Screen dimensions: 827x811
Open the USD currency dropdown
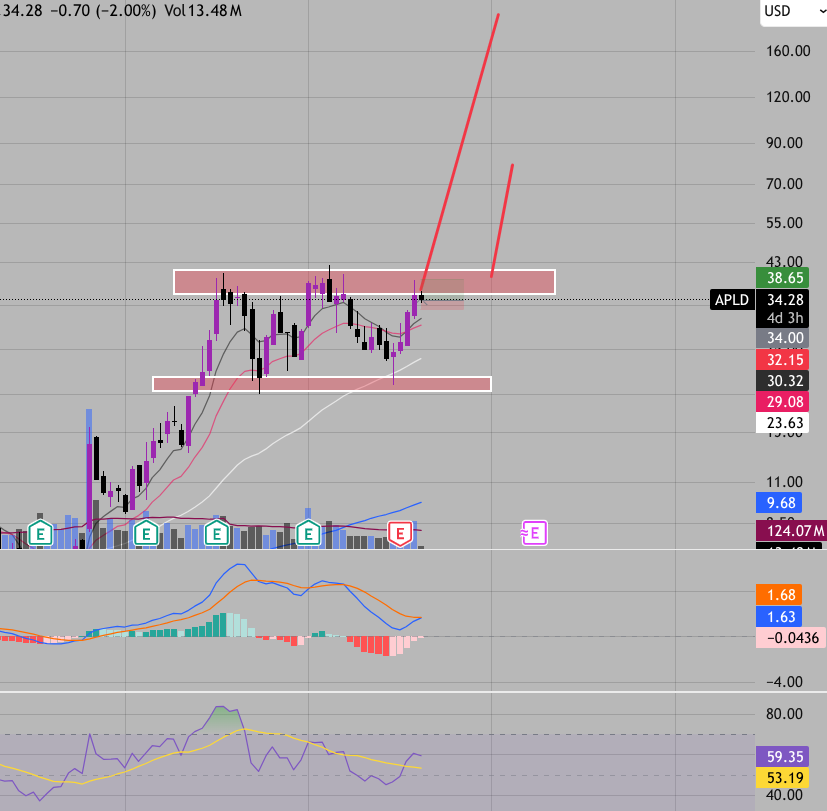[x=795, y=12]
